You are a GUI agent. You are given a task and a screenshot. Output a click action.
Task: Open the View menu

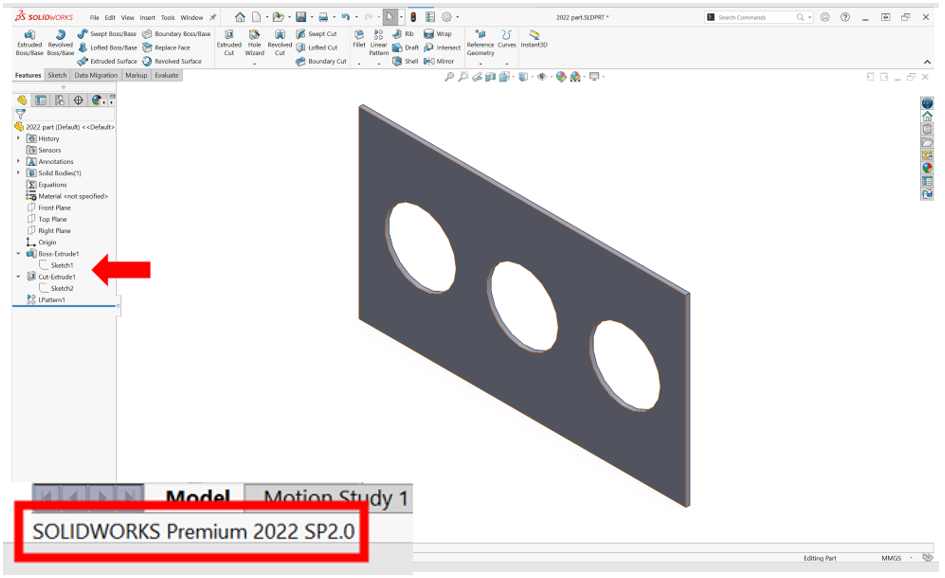(x=128, y=17)
